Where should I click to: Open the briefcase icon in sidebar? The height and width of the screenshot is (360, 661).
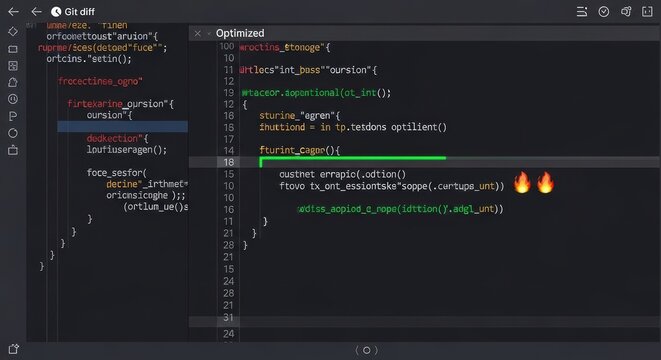[x=13, y=150]
